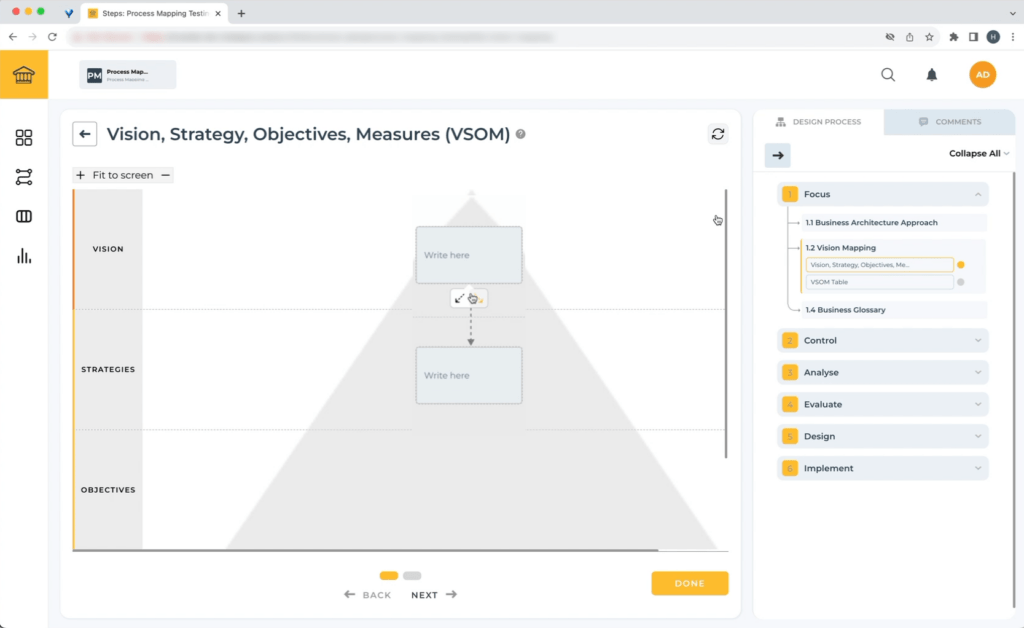Open the bar chart analytics icon
Image resolution: width=1024 pixels, height=628 pixels.
coord(24,257)
